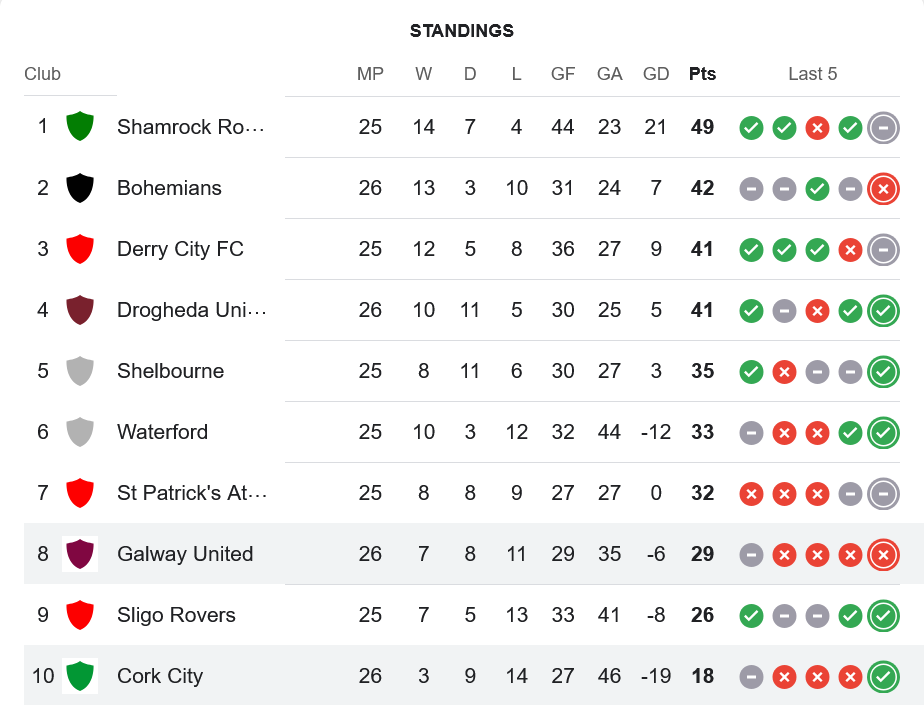Click St Patrick's Athletic team name
This screenshot has height=723, width=924.
tap(191, 493)
